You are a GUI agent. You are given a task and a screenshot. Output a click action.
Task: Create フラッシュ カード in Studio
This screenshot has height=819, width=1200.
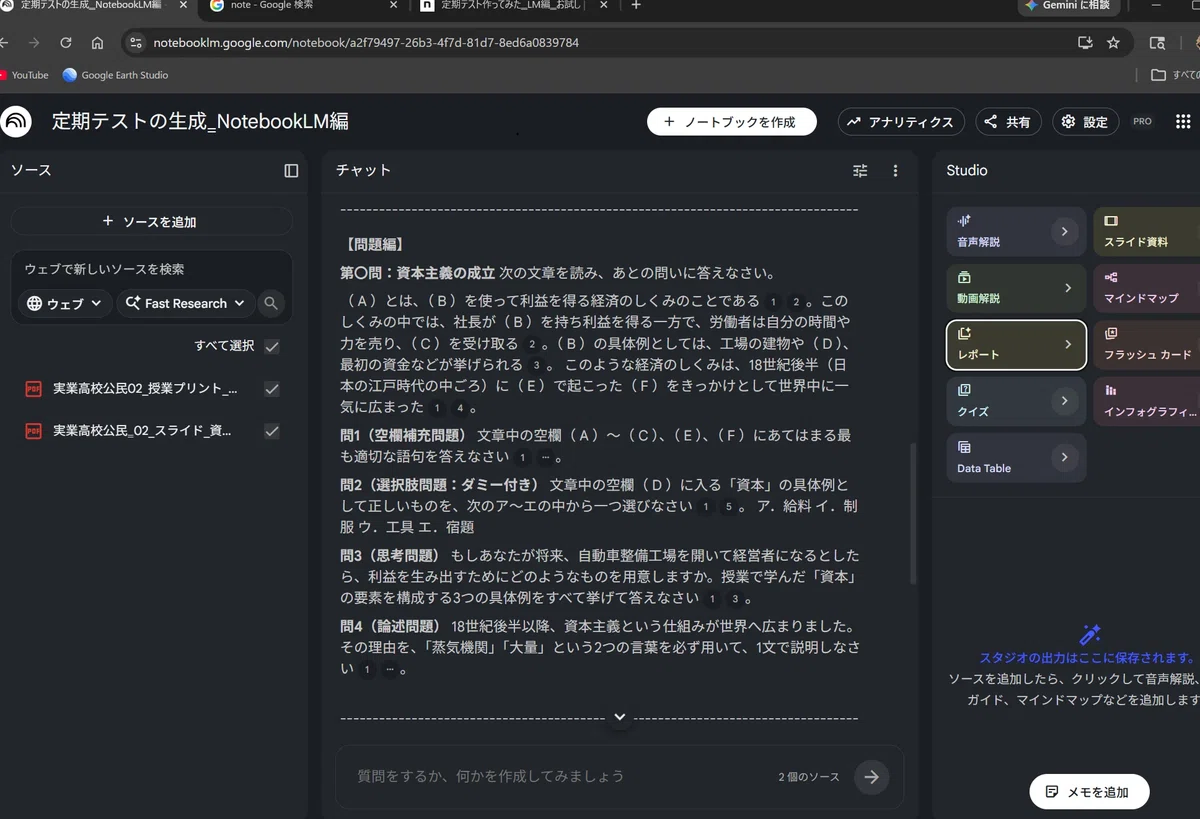point(1146,345)
